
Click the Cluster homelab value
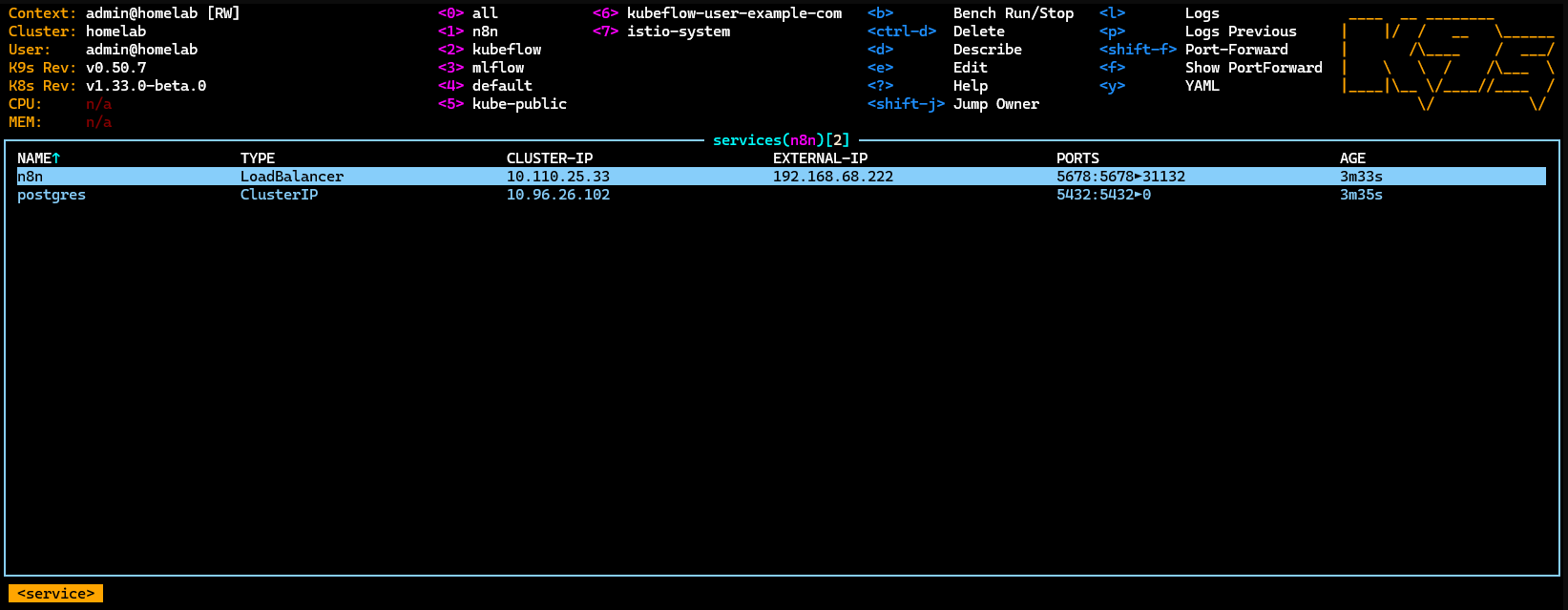116,32
